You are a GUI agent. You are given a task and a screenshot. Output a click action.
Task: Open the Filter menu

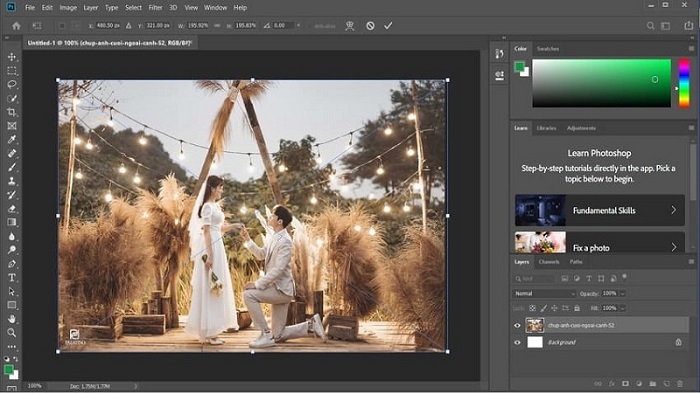point(155,8)
